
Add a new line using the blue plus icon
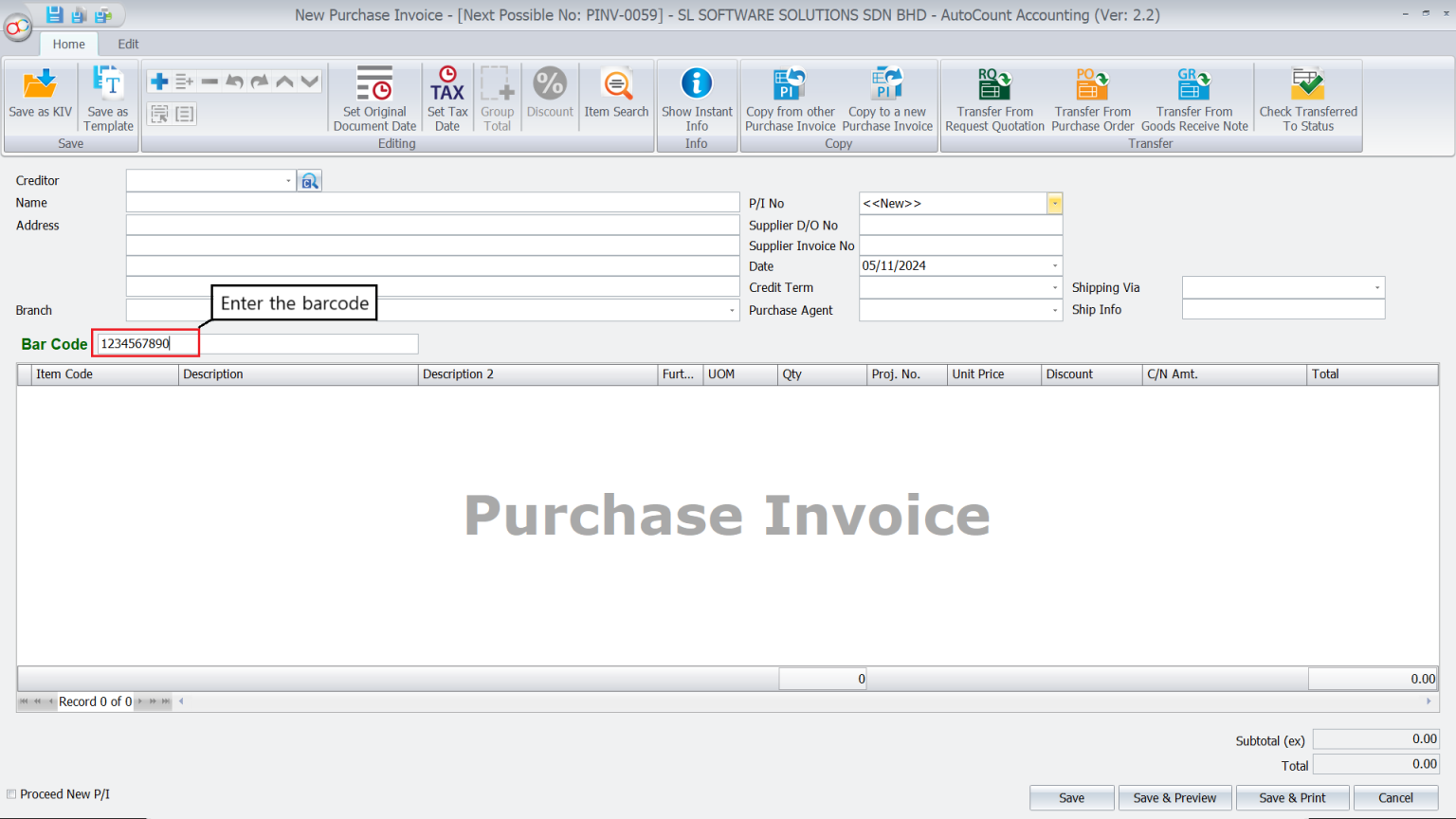(x=157, y=80)
